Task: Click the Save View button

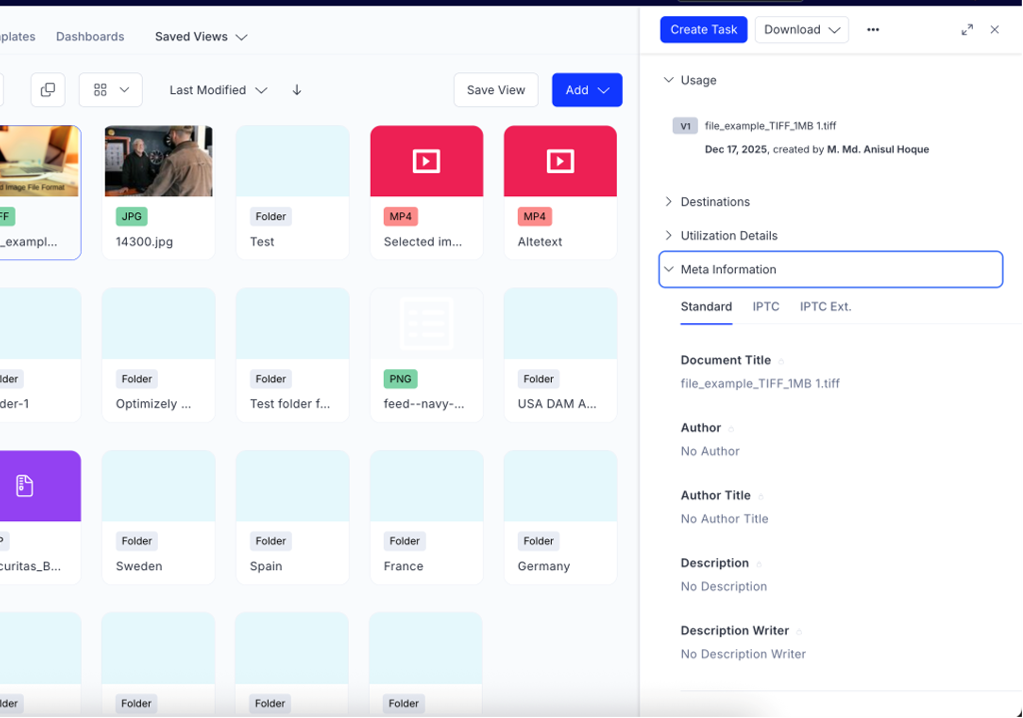Action: [496, 89]
